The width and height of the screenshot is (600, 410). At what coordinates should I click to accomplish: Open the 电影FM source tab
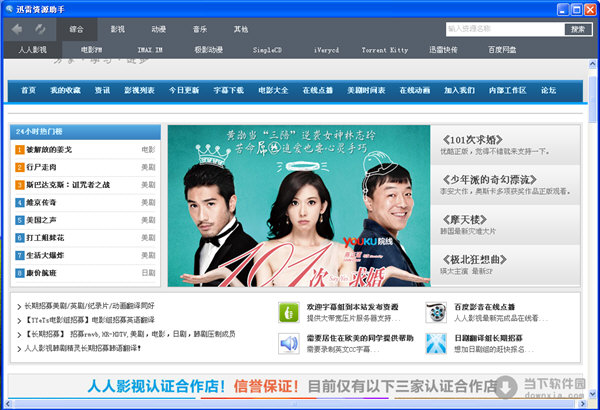pyautogui.click(x=91, y=50)
